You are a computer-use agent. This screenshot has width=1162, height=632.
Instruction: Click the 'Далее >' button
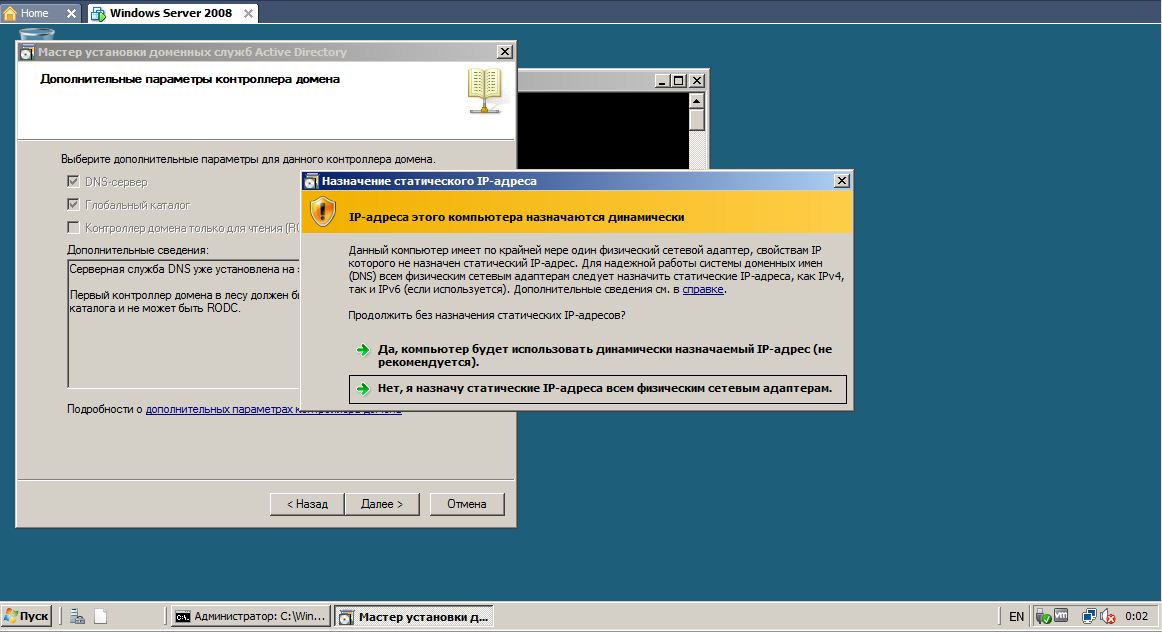(x=382, y=504)
